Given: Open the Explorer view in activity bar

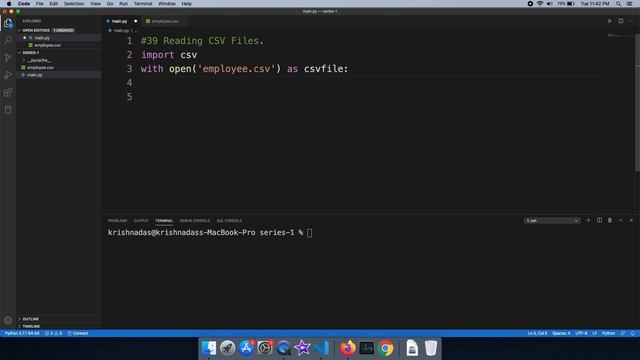Looking at the screenshot, I should coord(8,23).
